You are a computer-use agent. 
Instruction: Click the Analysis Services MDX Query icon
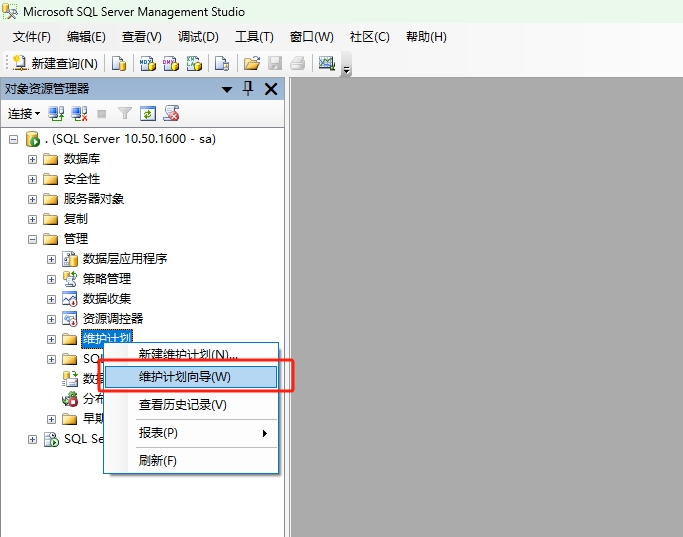(x=148, y=64)
